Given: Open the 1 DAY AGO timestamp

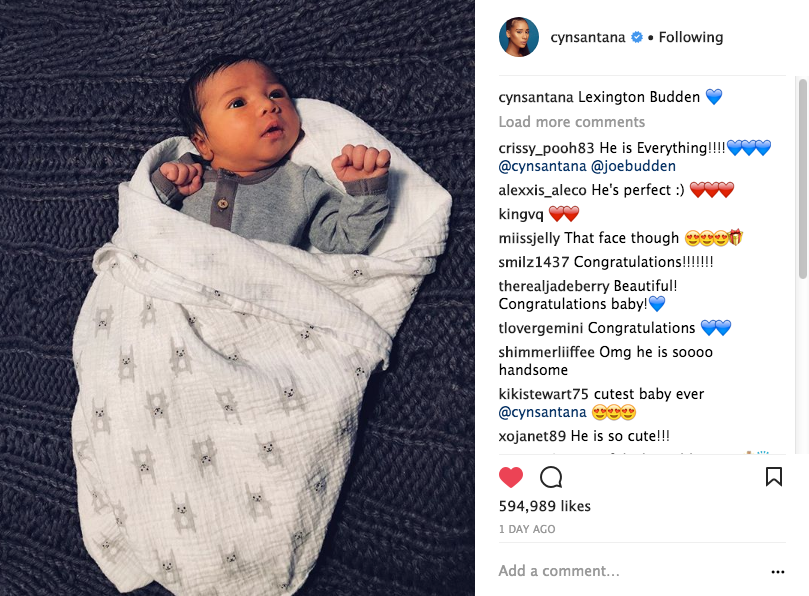Looking at the screenshot, I should (x=527, y=529).
